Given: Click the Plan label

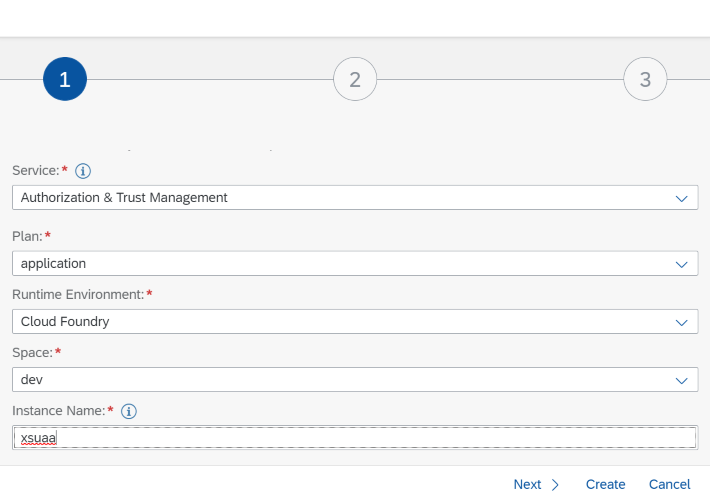Looking at the screenshot, I should coord(27,236).
